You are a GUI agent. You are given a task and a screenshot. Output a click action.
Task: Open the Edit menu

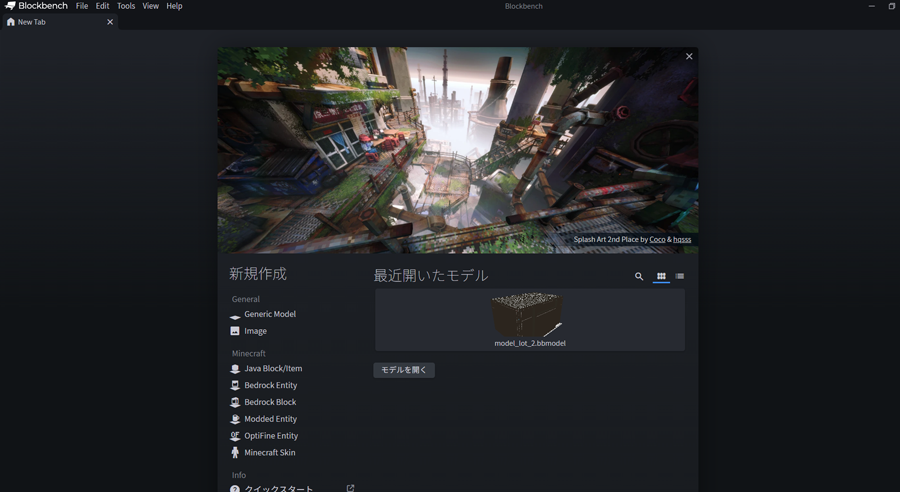102,6
